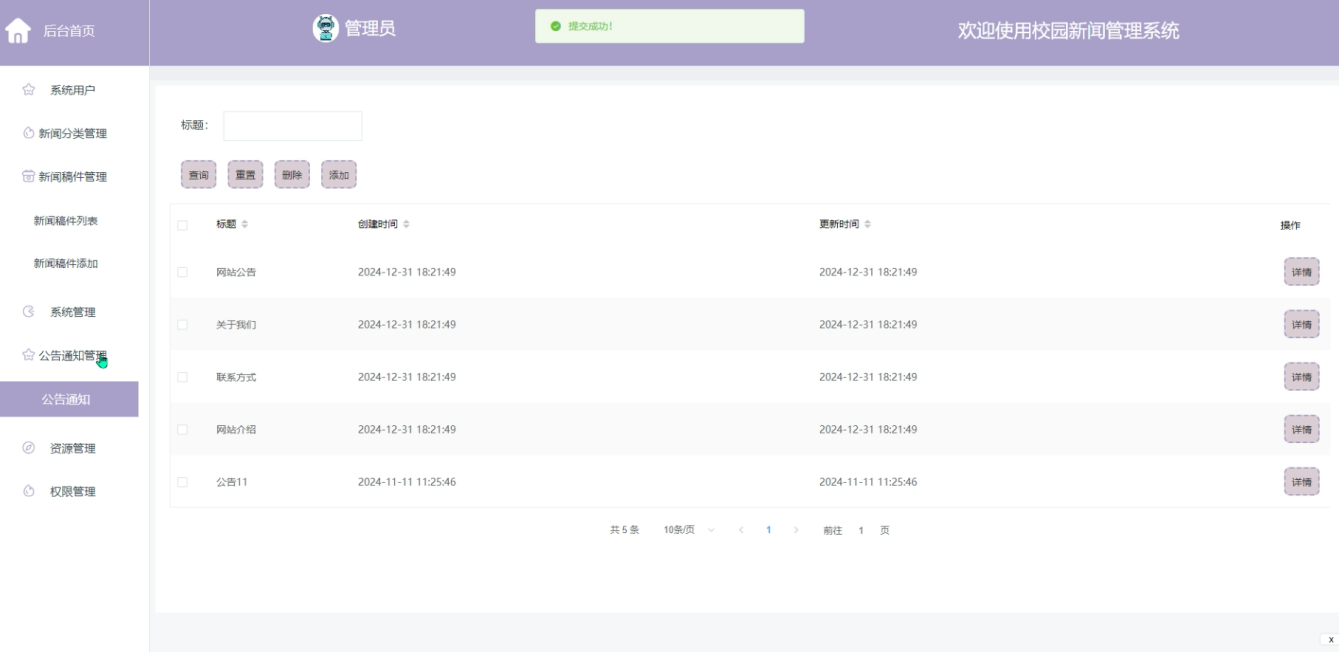
Task: Go to previous page arrow
Action: click(741, 530)
